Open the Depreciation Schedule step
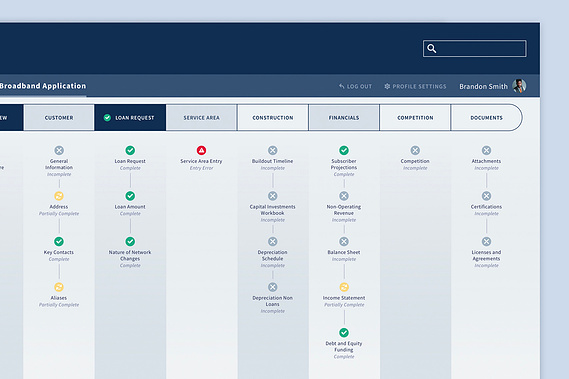Viewport: 569px width, 379px height. click(273, 256)
